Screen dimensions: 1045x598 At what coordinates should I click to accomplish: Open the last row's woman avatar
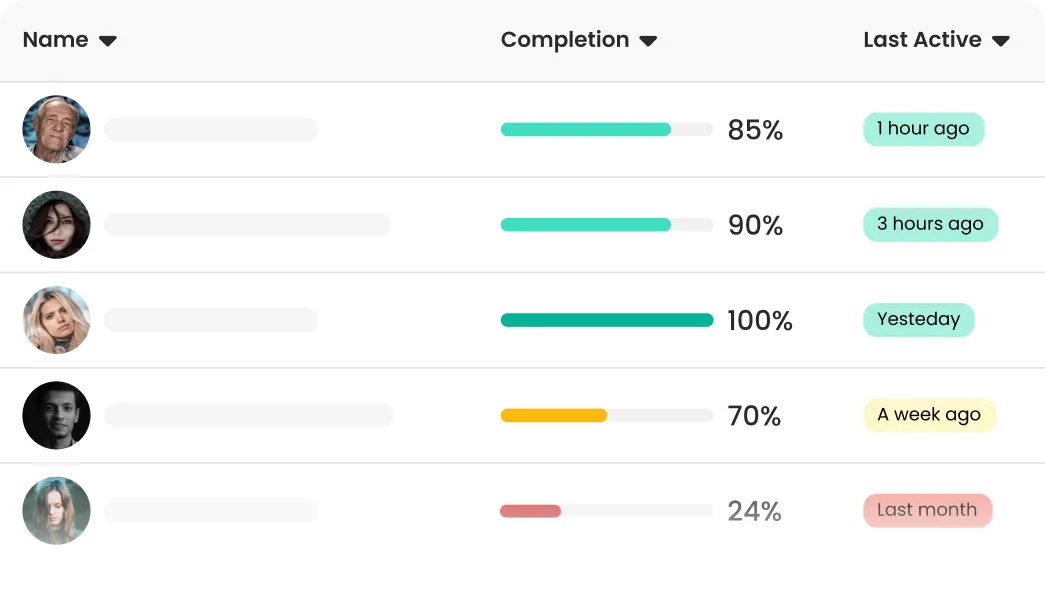click(57, 510)
